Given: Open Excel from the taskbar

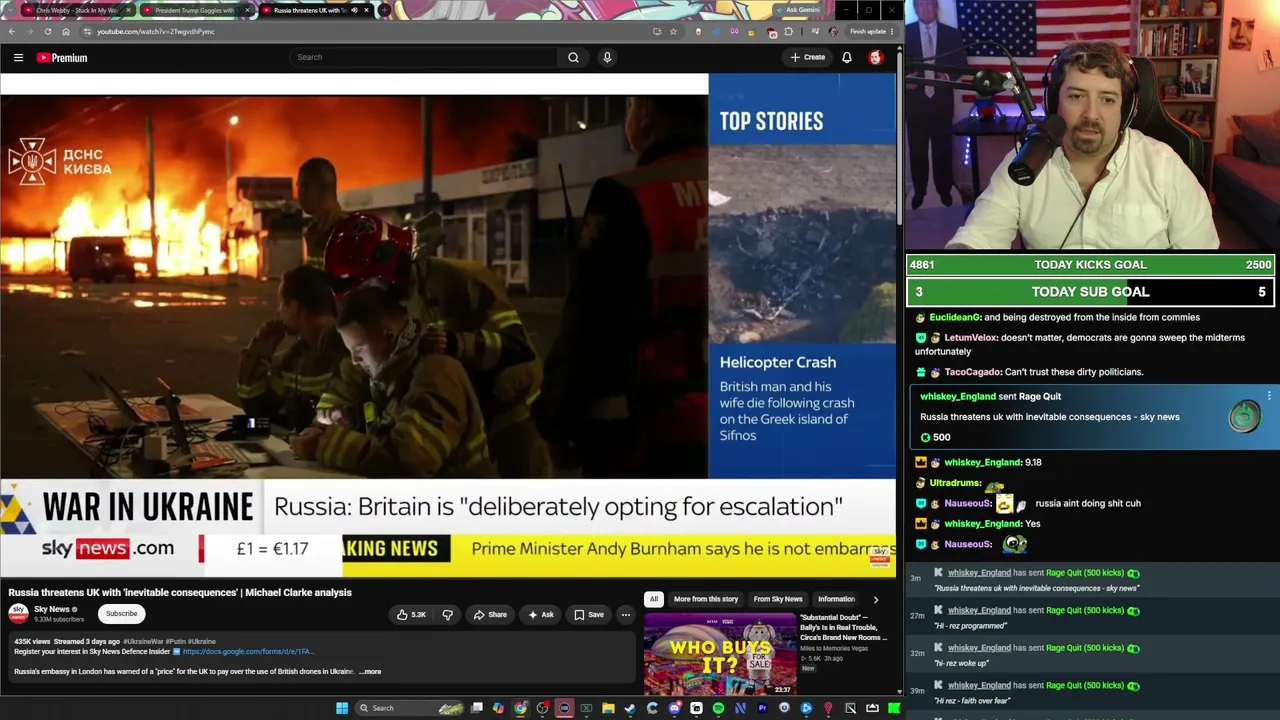Looking at the screenshot, I should 586,708.
